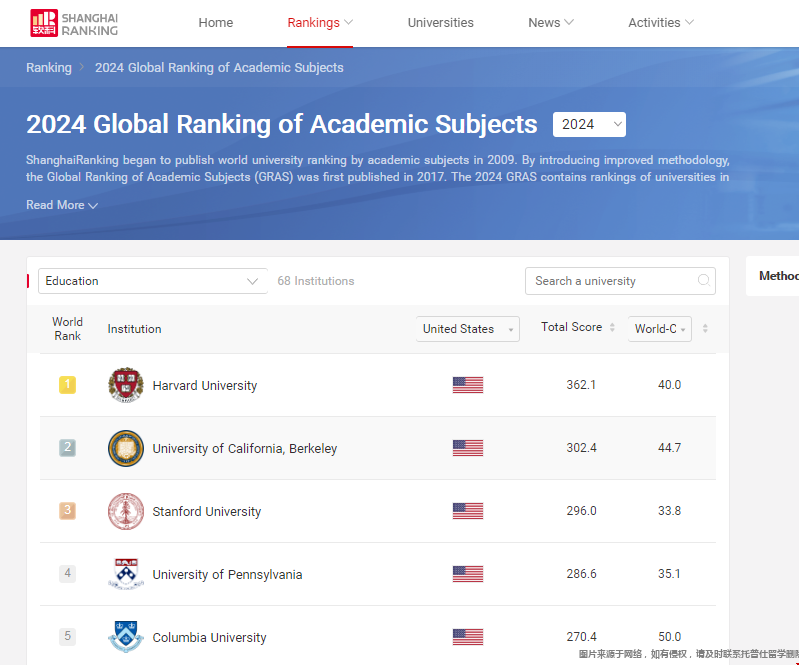Open the Universities page
Screen dimensions: 799x665
[440, 23]
